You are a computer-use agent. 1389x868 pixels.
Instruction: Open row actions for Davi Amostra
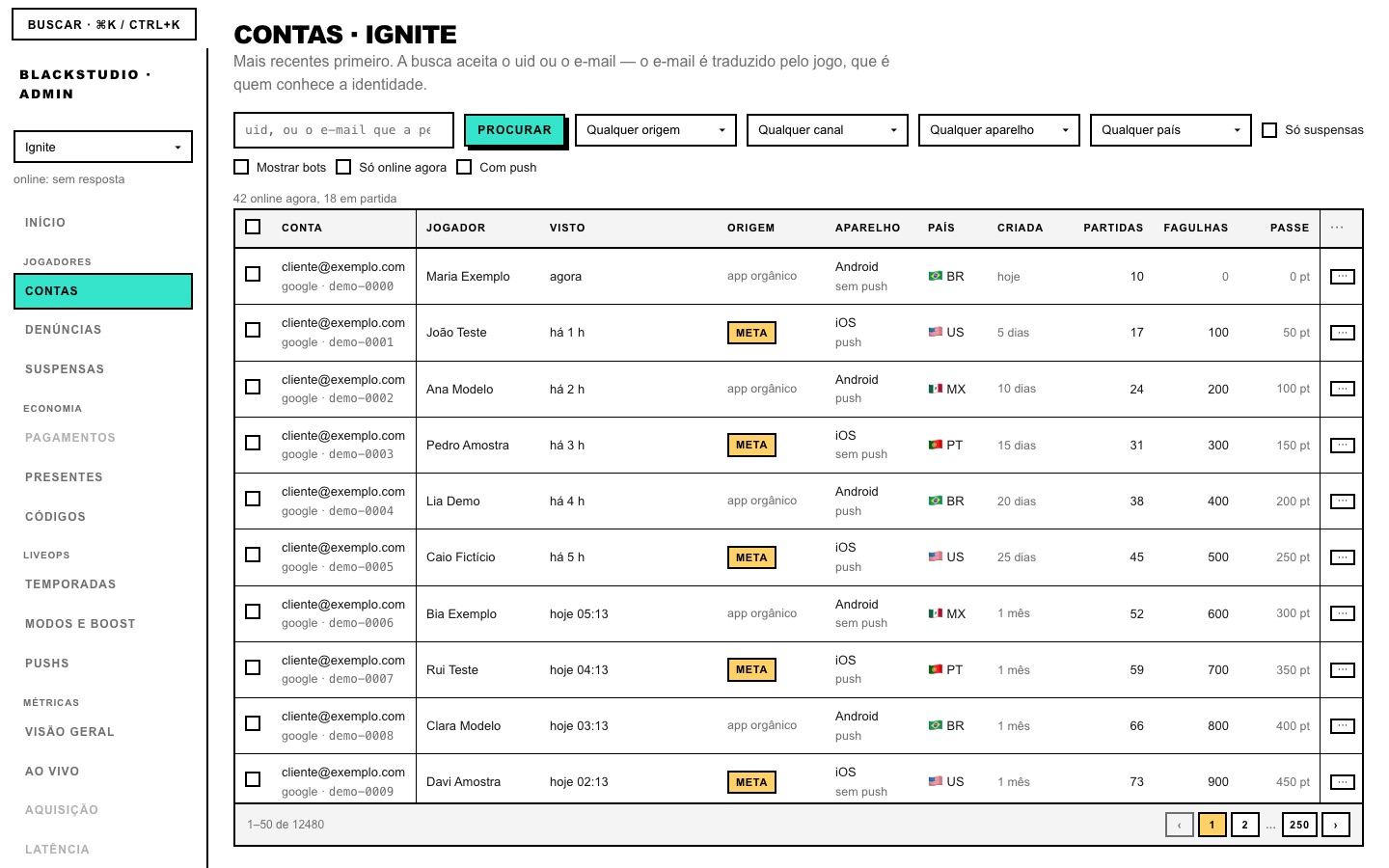click(x=1342, y=782)
